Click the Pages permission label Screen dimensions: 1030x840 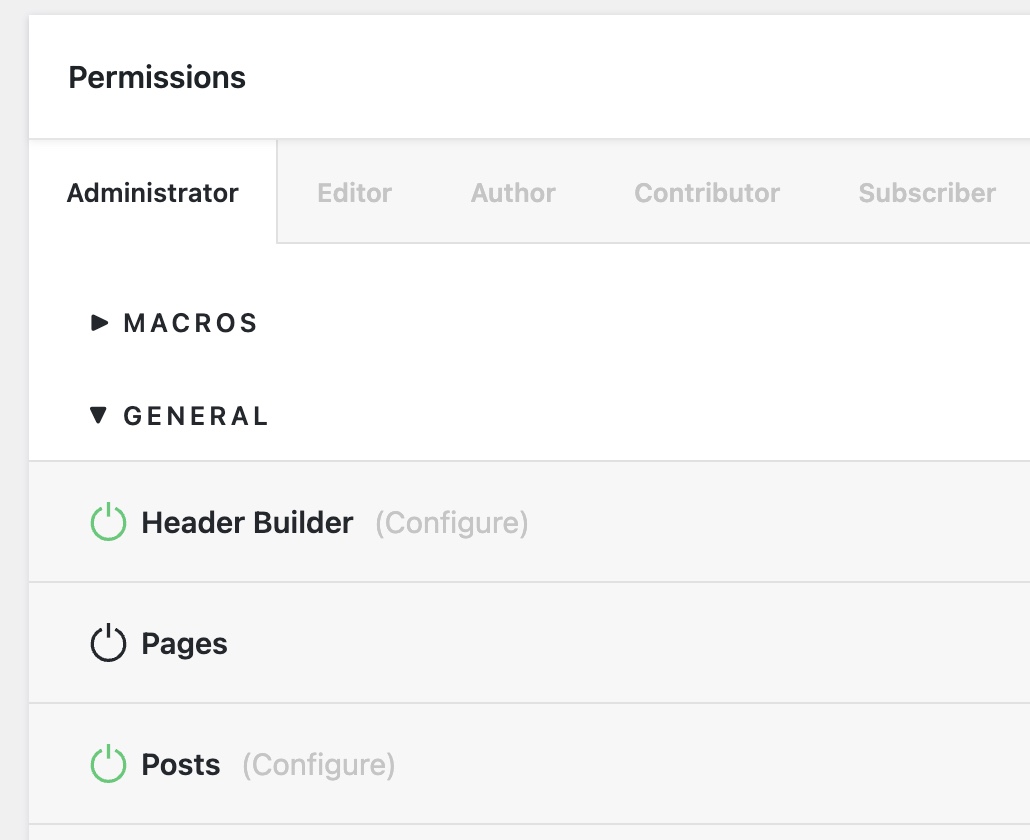coord(185,644)
